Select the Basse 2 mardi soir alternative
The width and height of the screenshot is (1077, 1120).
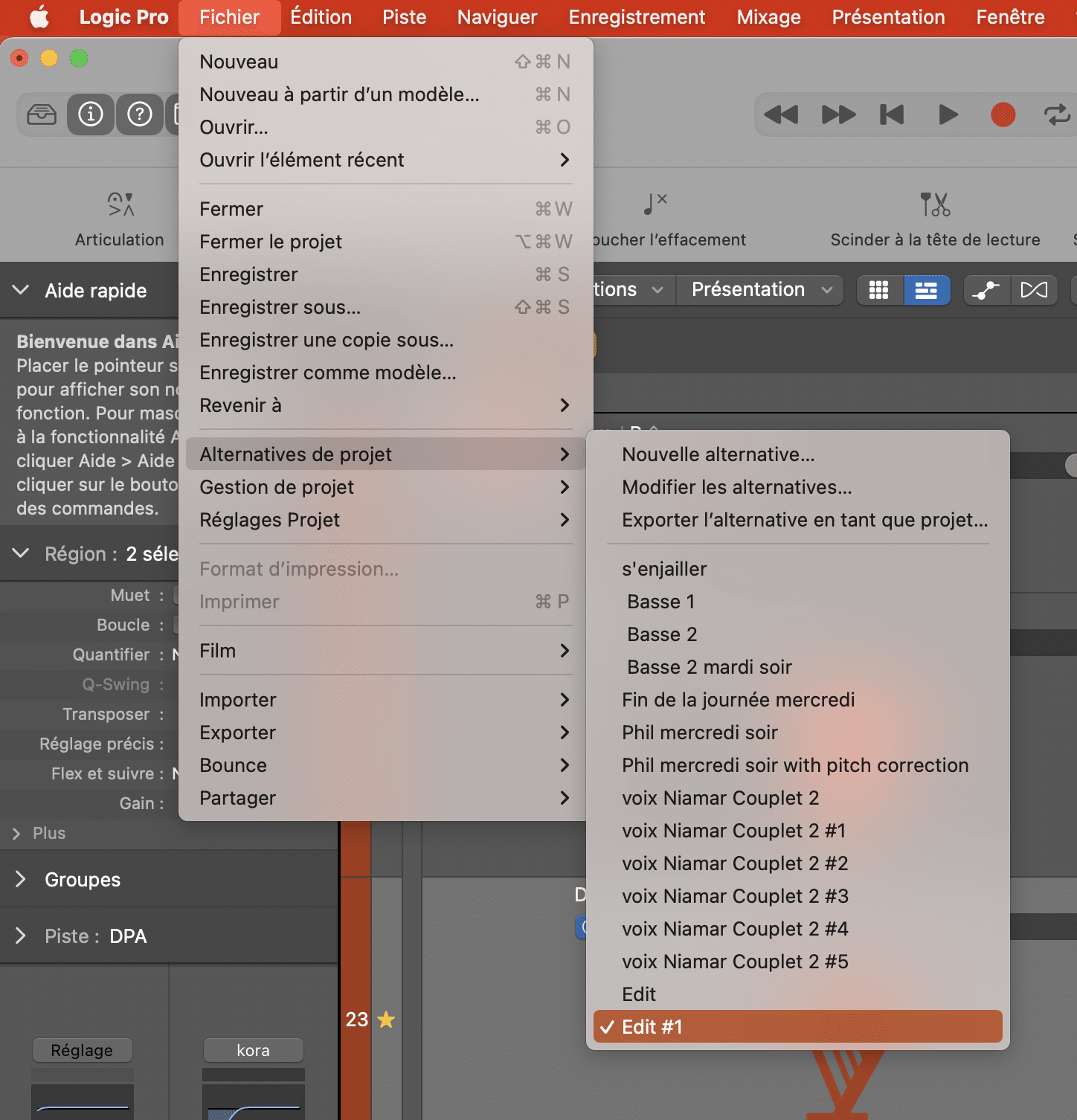[797, 667]
